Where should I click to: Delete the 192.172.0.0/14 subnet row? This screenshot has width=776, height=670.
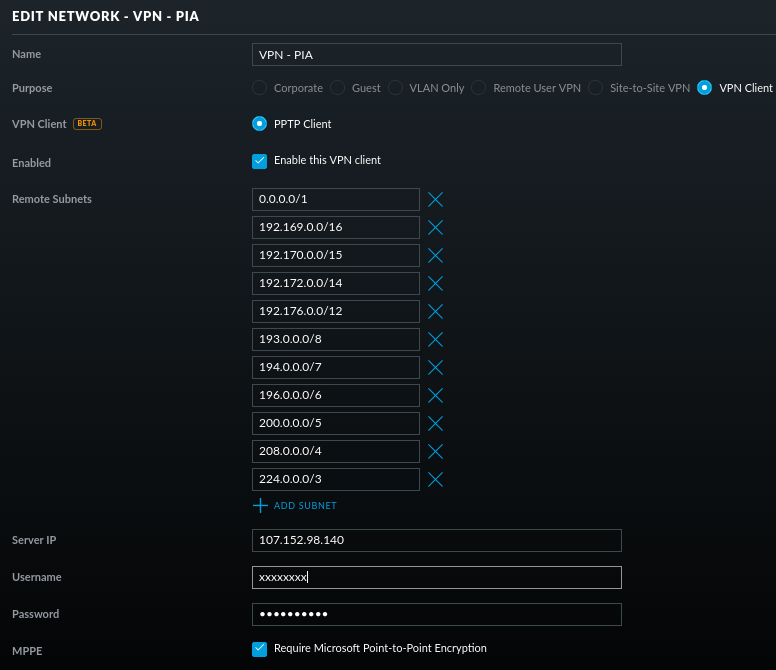tap(435, 283)
